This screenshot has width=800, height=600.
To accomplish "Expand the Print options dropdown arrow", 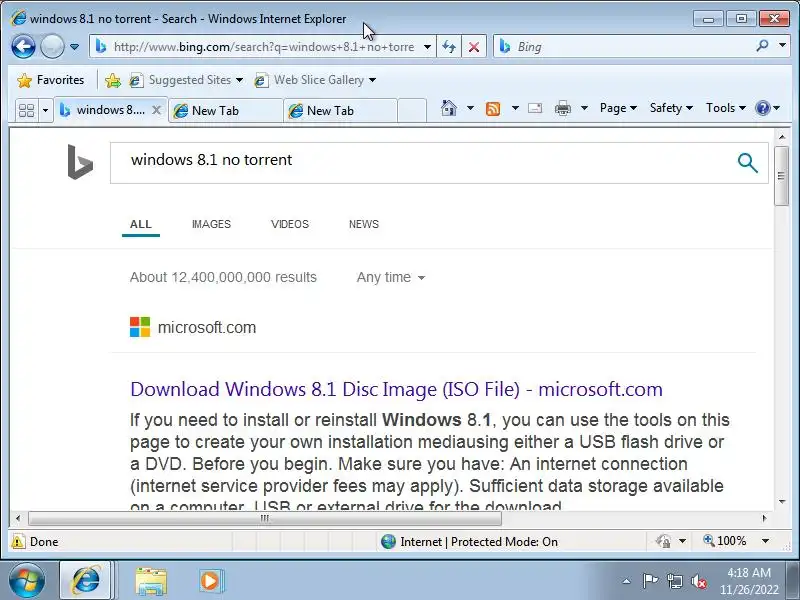I will [x=585, y=108].
